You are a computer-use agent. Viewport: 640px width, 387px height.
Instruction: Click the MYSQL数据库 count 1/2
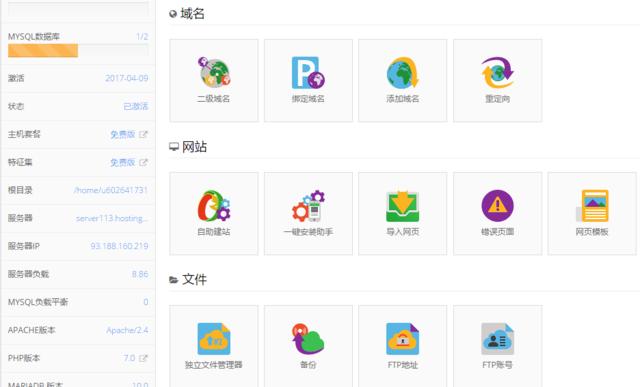pos(142,37)
